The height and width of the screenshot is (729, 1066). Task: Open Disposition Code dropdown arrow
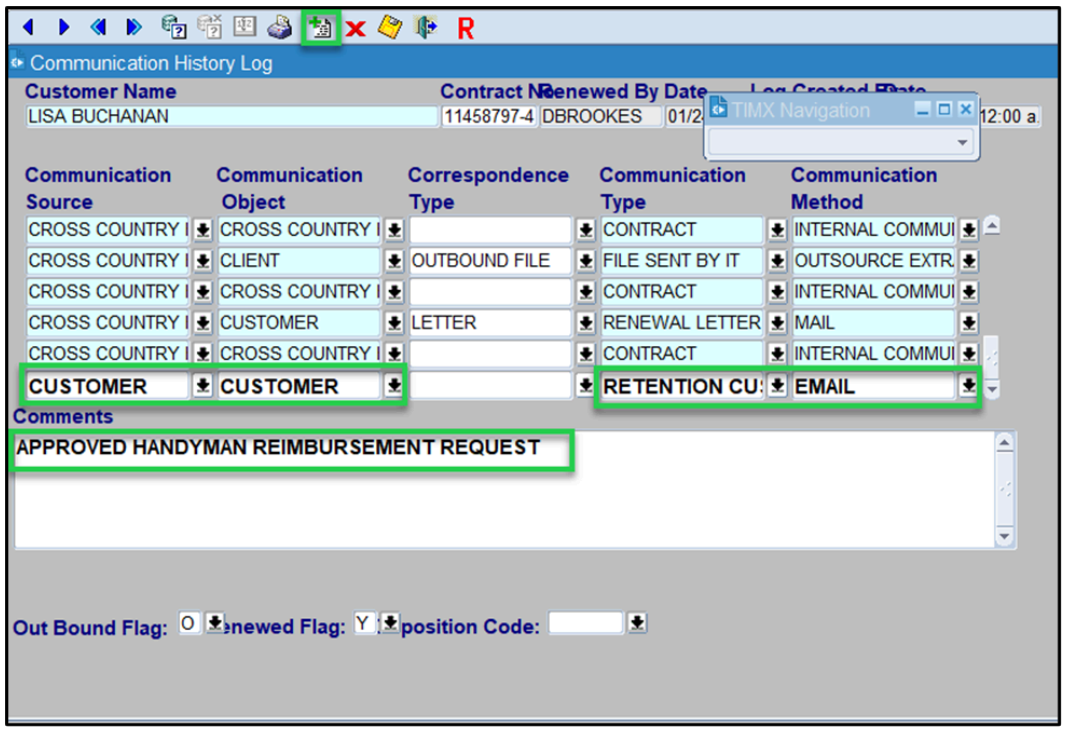[x=637, y=622]
